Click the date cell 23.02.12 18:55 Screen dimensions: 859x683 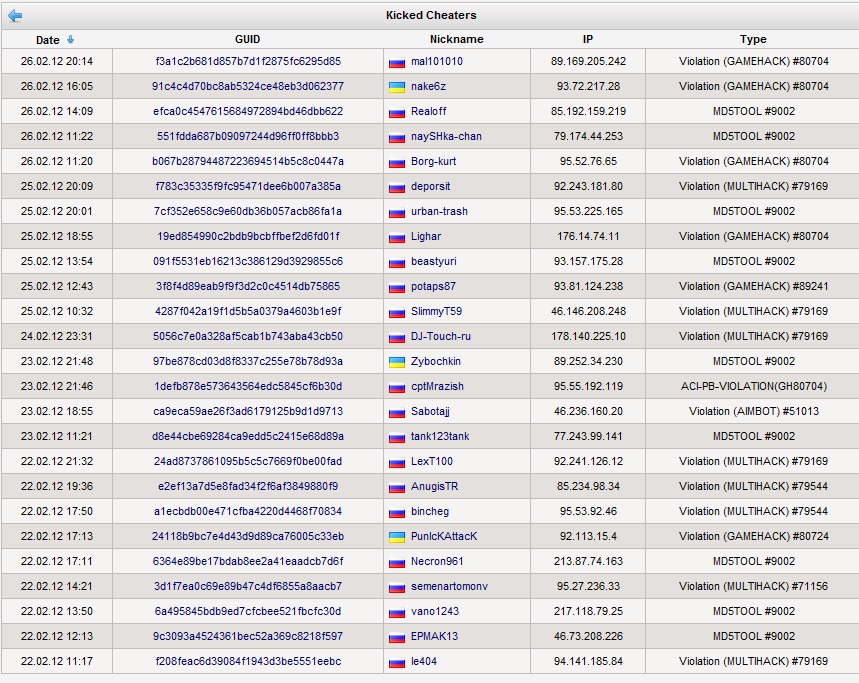[57, 411]
